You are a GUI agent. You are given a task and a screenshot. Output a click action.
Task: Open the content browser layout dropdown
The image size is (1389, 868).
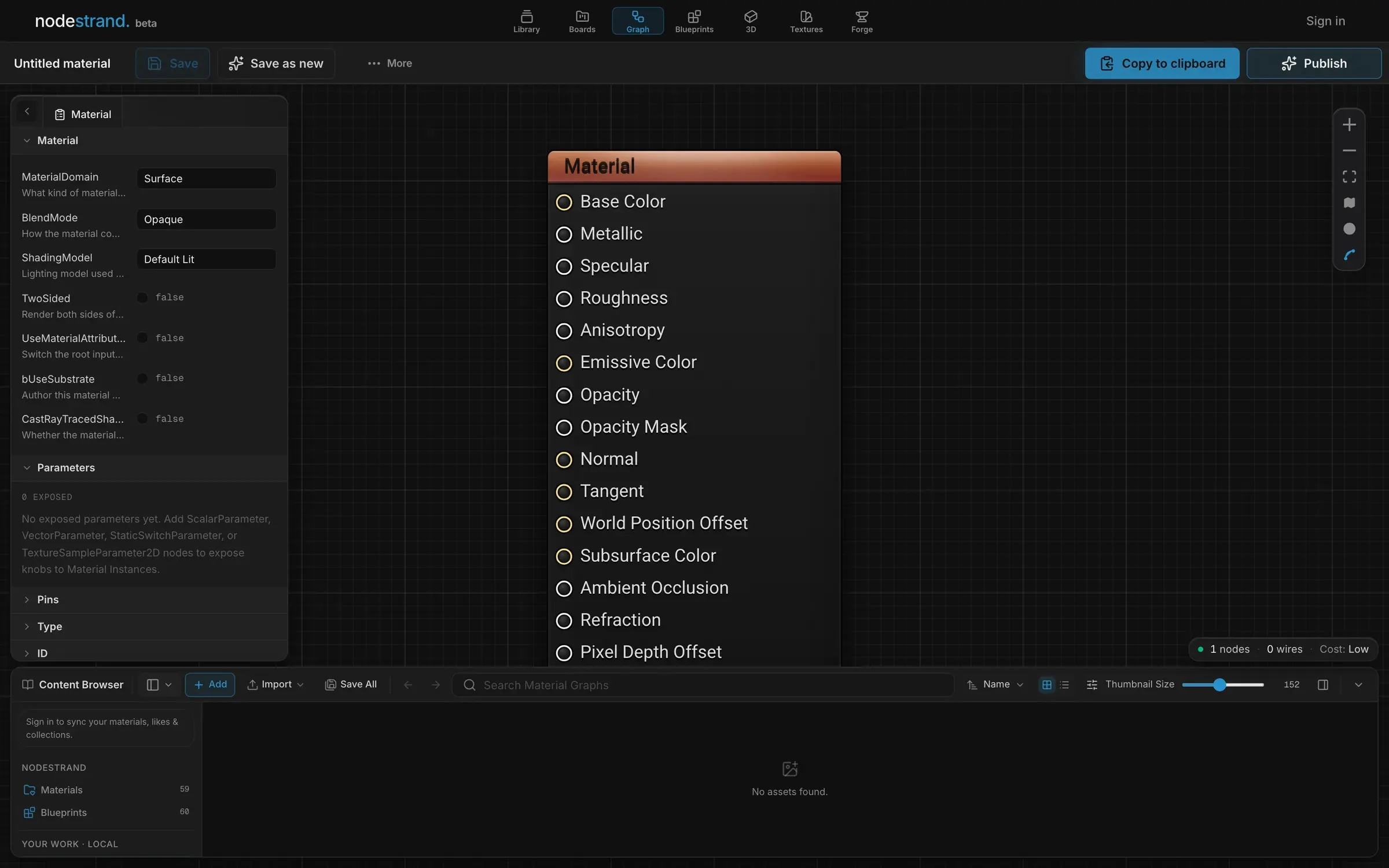(159, 685)
